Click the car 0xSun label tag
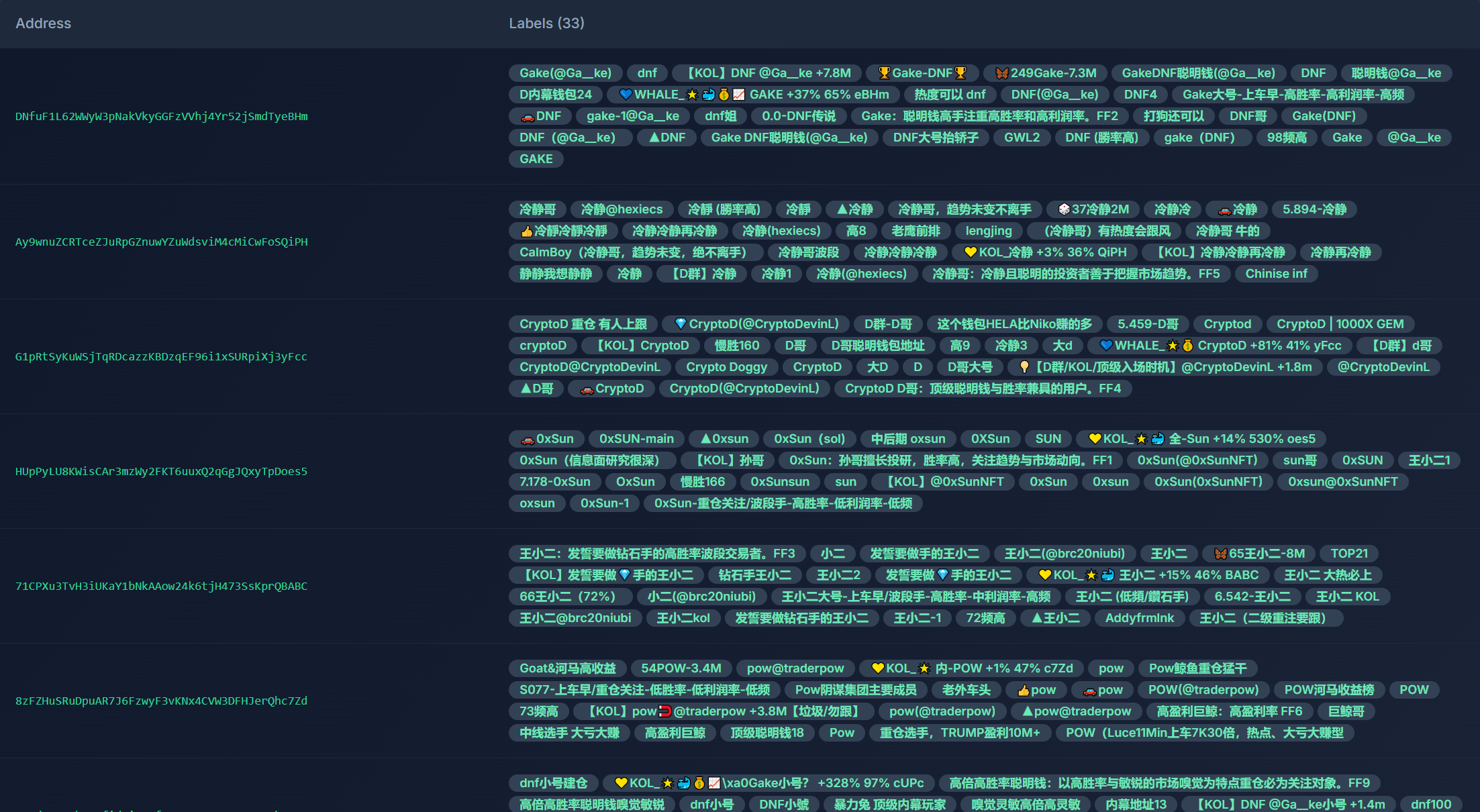The height and width of the screenshot is (812, 1480). (546, 439)
